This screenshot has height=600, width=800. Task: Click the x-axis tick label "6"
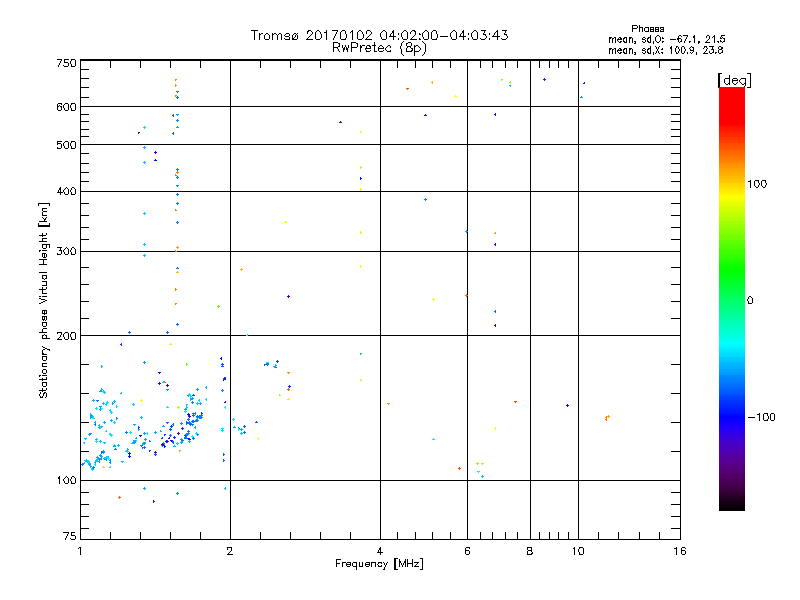click(467, 551)
